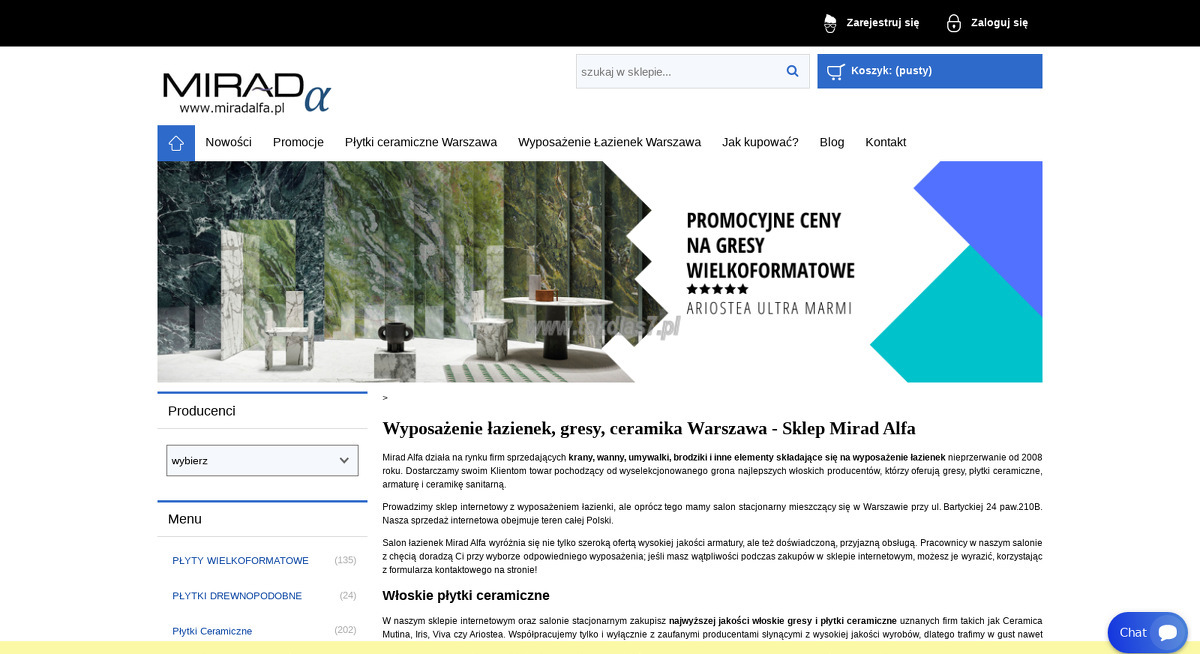Go to the Kontakt page

click(886, 142)
